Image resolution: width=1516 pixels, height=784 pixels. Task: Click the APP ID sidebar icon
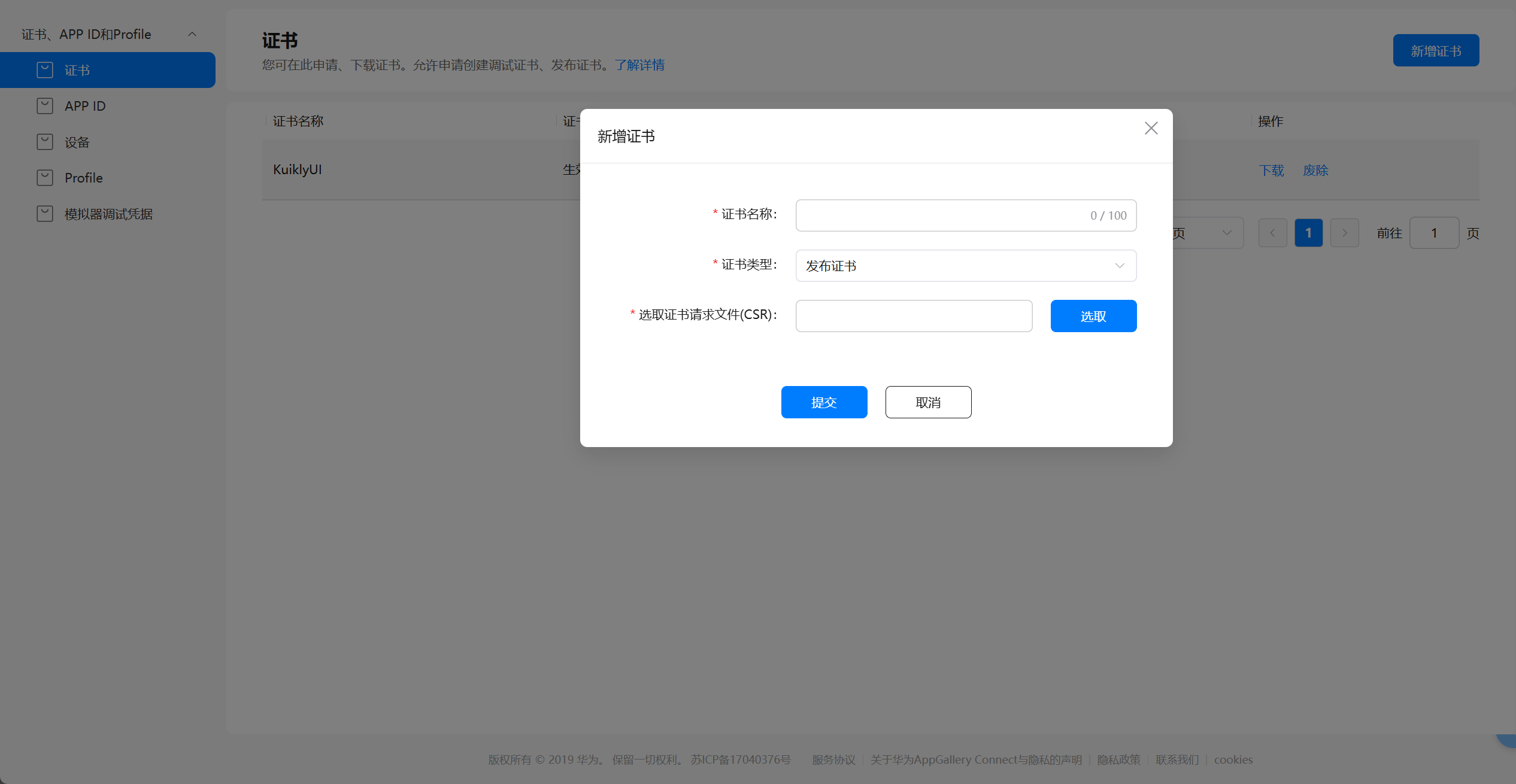pyautogui.click(x=45, y=106)
